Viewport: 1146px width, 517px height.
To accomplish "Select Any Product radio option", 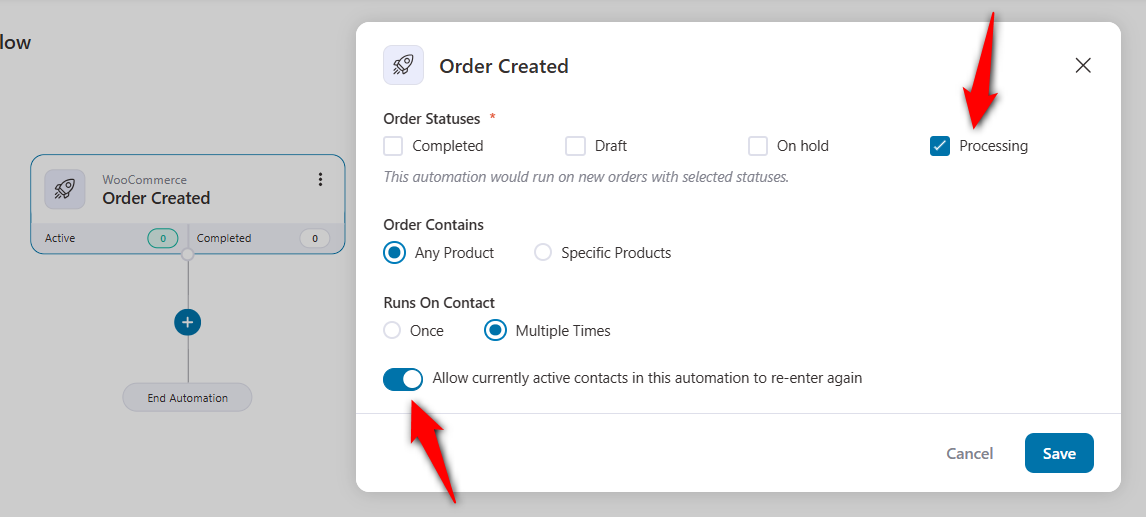I will tap(395, 253).
